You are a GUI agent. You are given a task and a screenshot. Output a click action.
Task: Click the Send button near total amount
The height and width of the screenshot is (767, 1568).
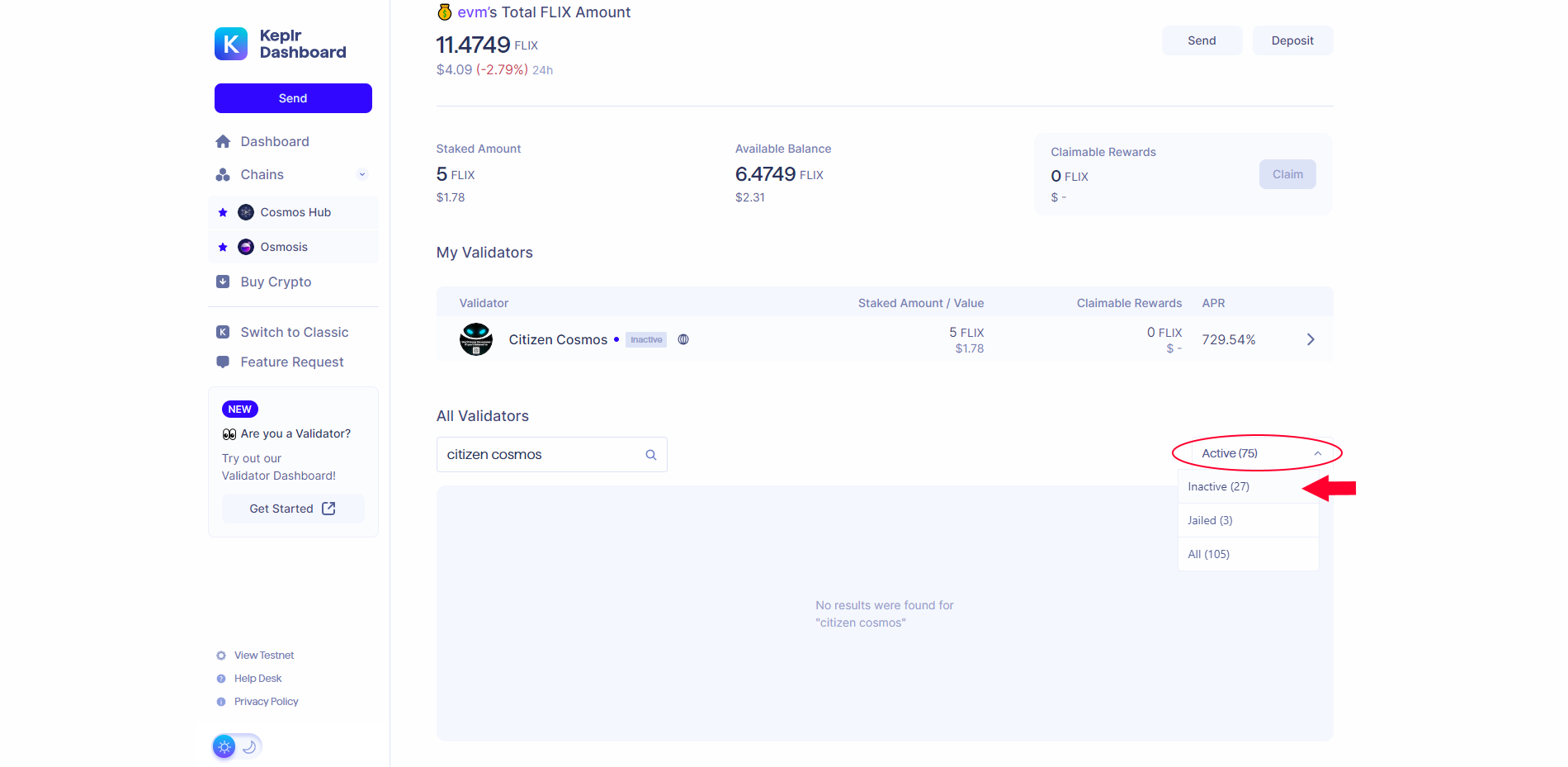point(1202,40)
